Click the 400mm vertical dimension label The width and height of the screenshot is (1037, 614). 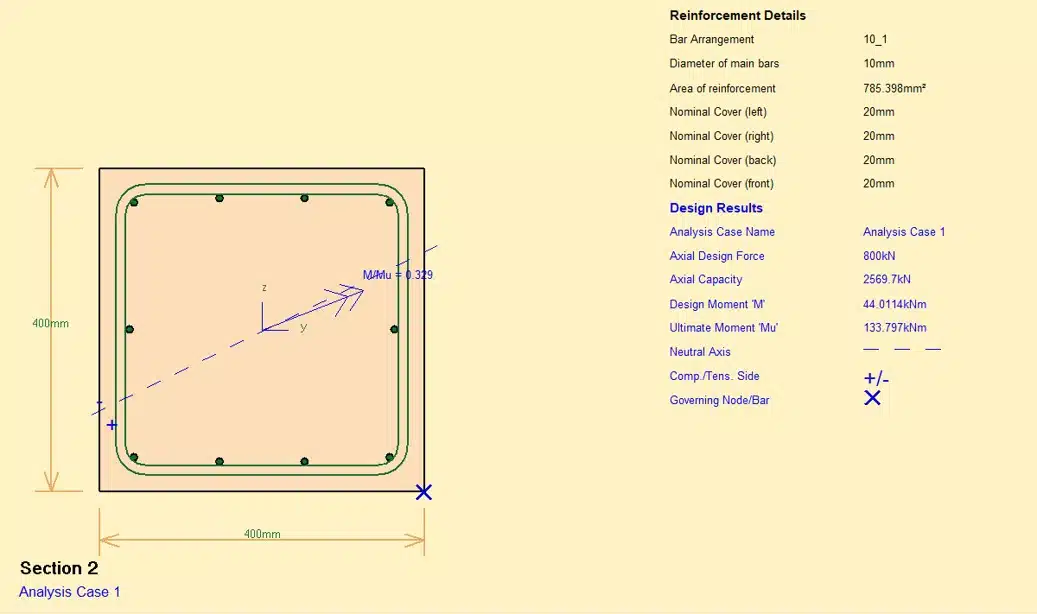(50, 324)
